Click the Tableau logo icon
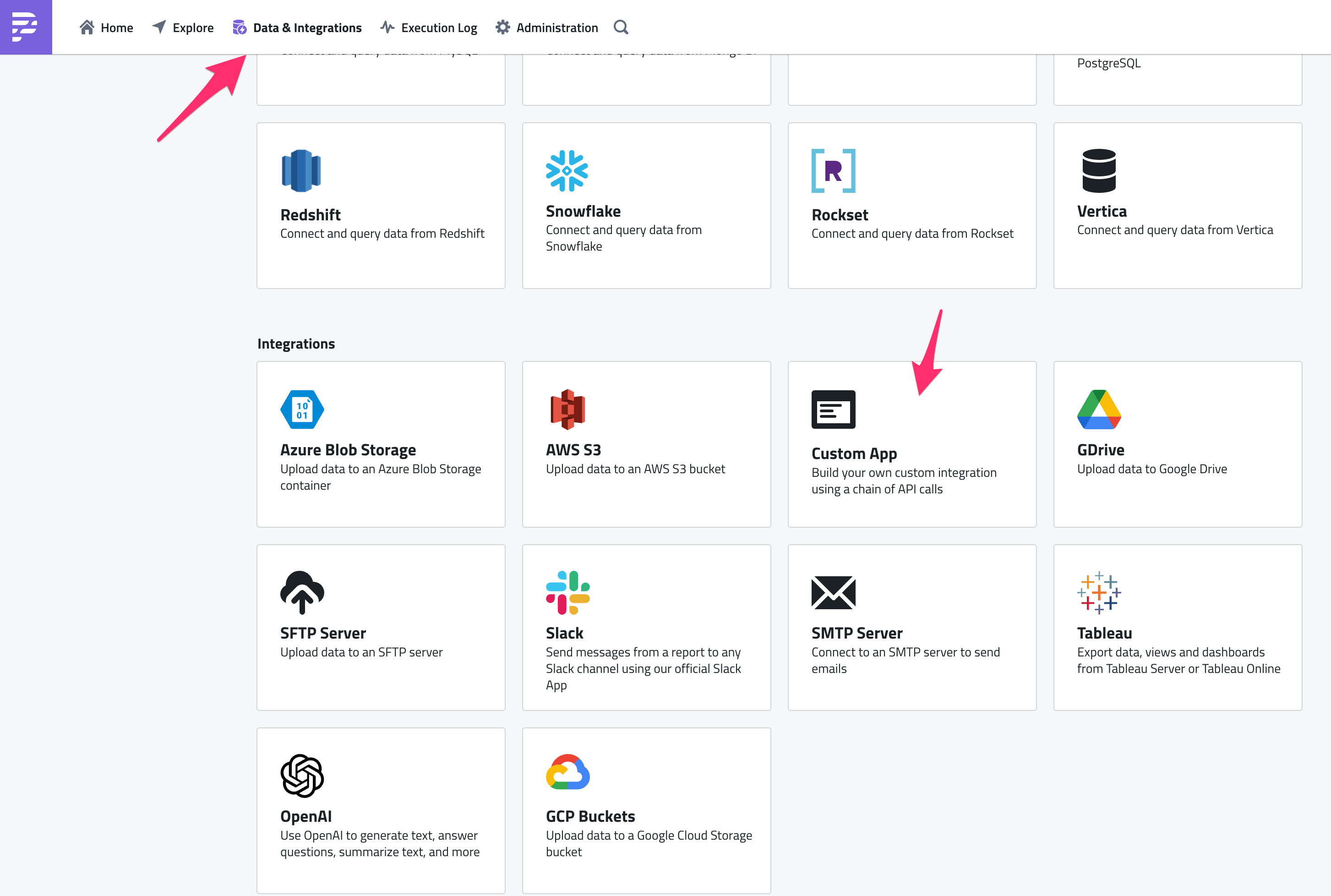Screen dimensions: 1331x896 1098,592
